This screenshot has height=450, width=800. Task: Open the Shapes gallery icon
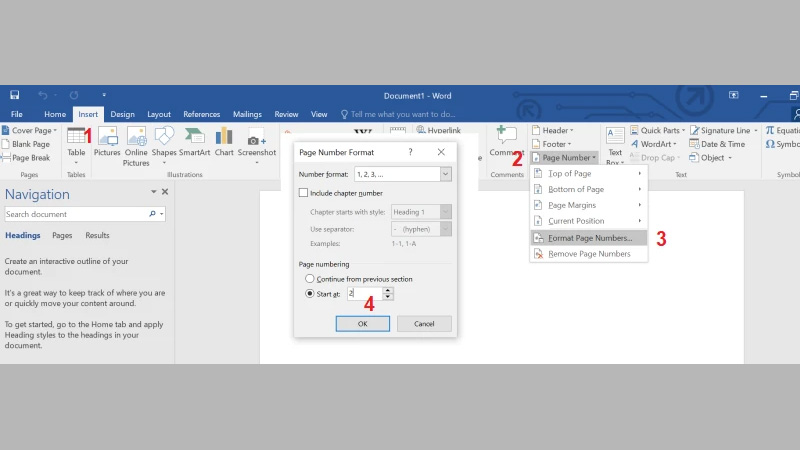pos(164,138)
